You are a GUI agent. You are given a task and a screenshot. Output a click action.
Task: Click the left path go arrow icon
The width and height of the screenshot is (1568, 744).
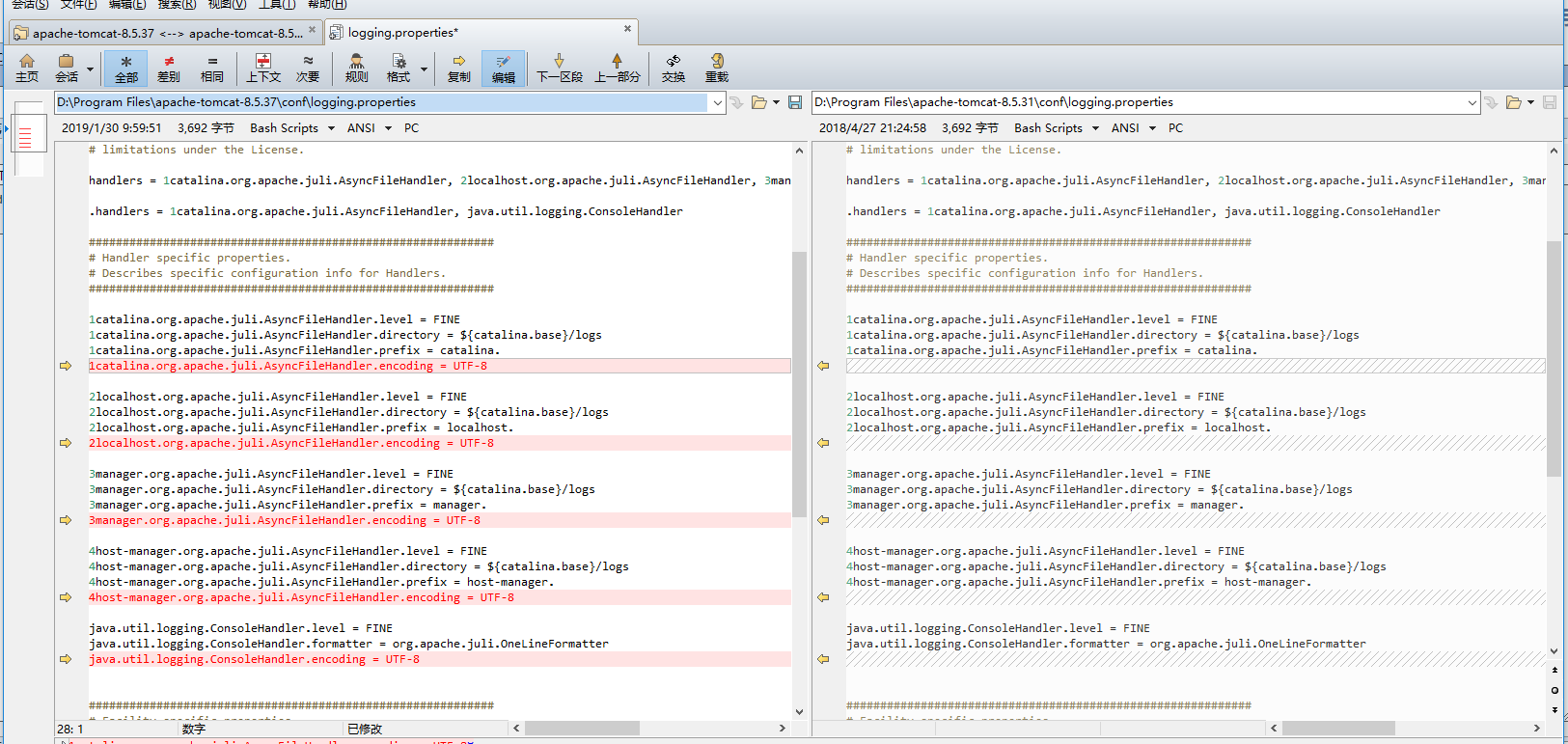click(736, 102)
